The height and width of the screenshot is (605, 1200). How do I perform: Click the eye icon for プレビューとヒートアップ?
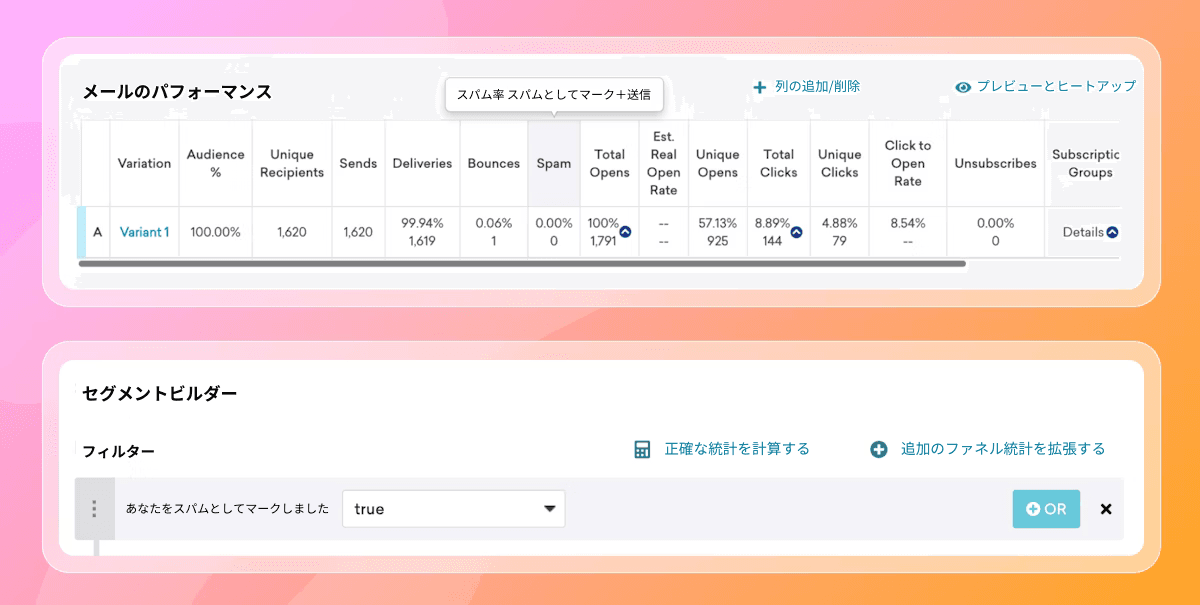[963, 87]
